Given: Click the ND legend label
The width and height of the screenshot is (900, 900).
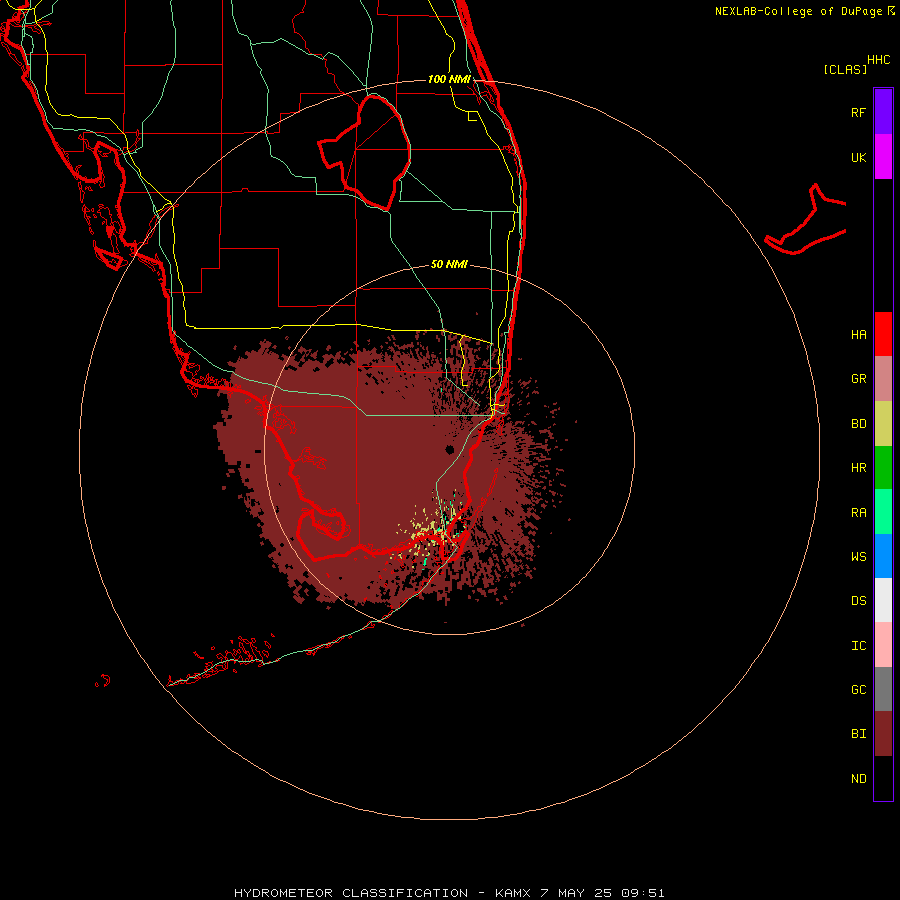Looking at the screenshot, I should [858, 779].
